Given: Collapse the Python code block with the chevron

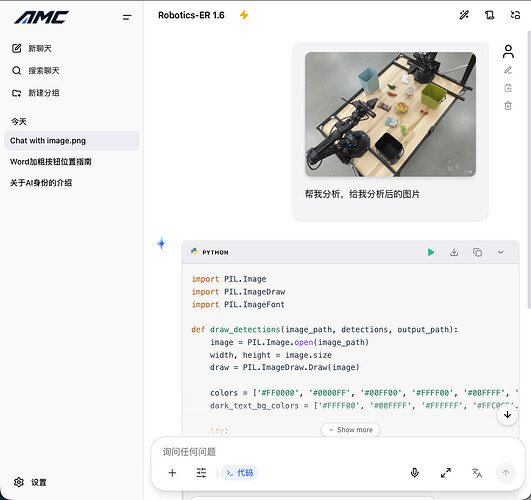Looking at the screenshot, I should [x=501, y=252].
